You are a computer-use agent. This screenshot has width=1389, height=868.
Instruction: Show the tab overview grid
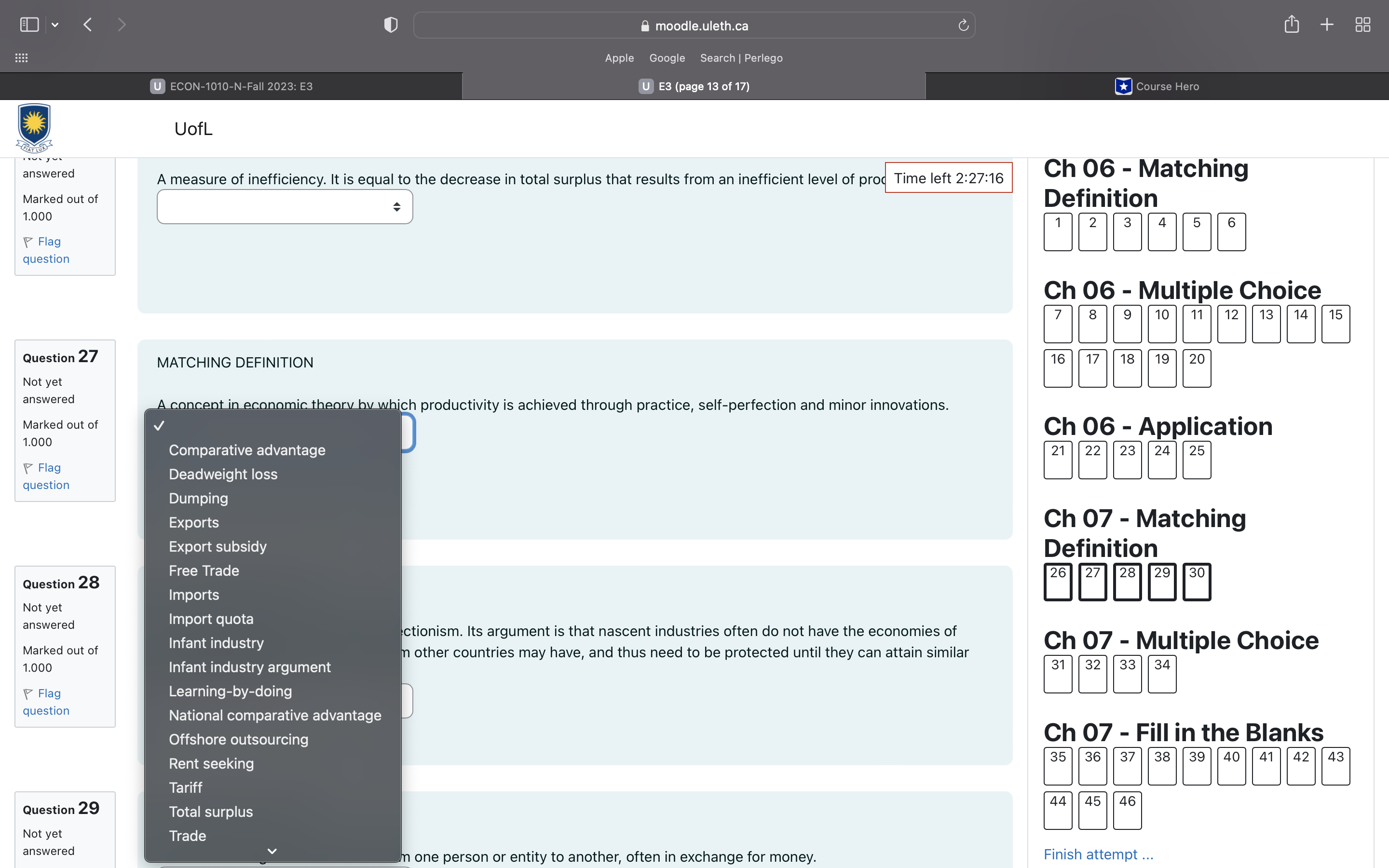pos(1363,24)
